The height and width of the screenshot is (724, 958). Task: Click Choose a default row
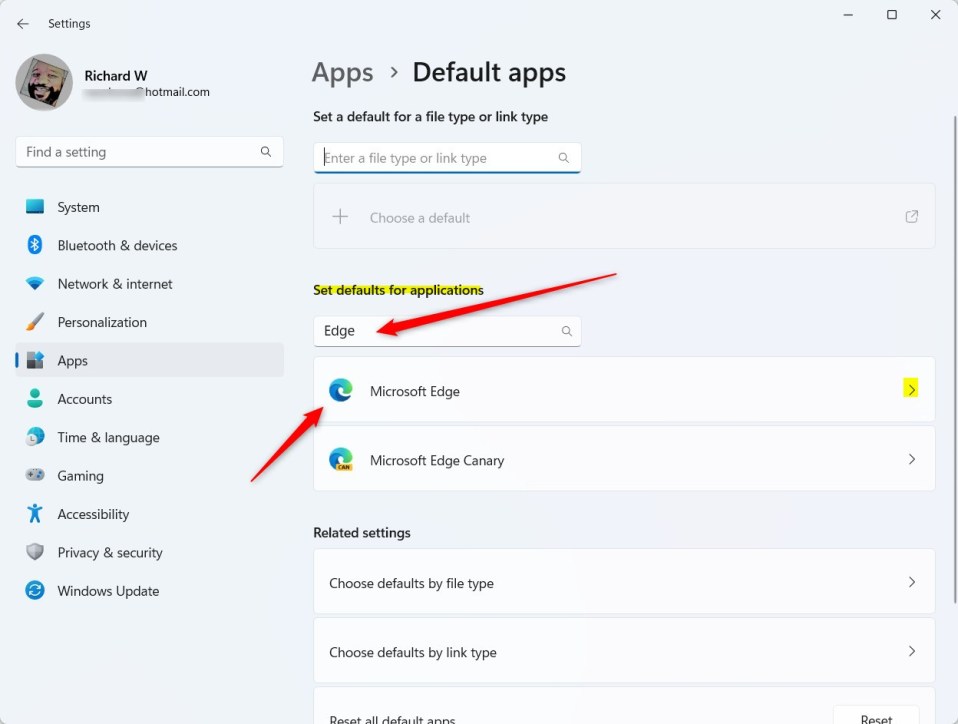click(624, 217)
